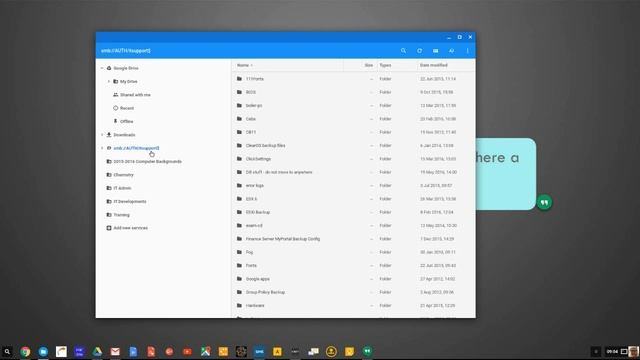This screenshot has width=640, height=360.
Task: Open search in the Files toolbar
Action: (403, 51)
